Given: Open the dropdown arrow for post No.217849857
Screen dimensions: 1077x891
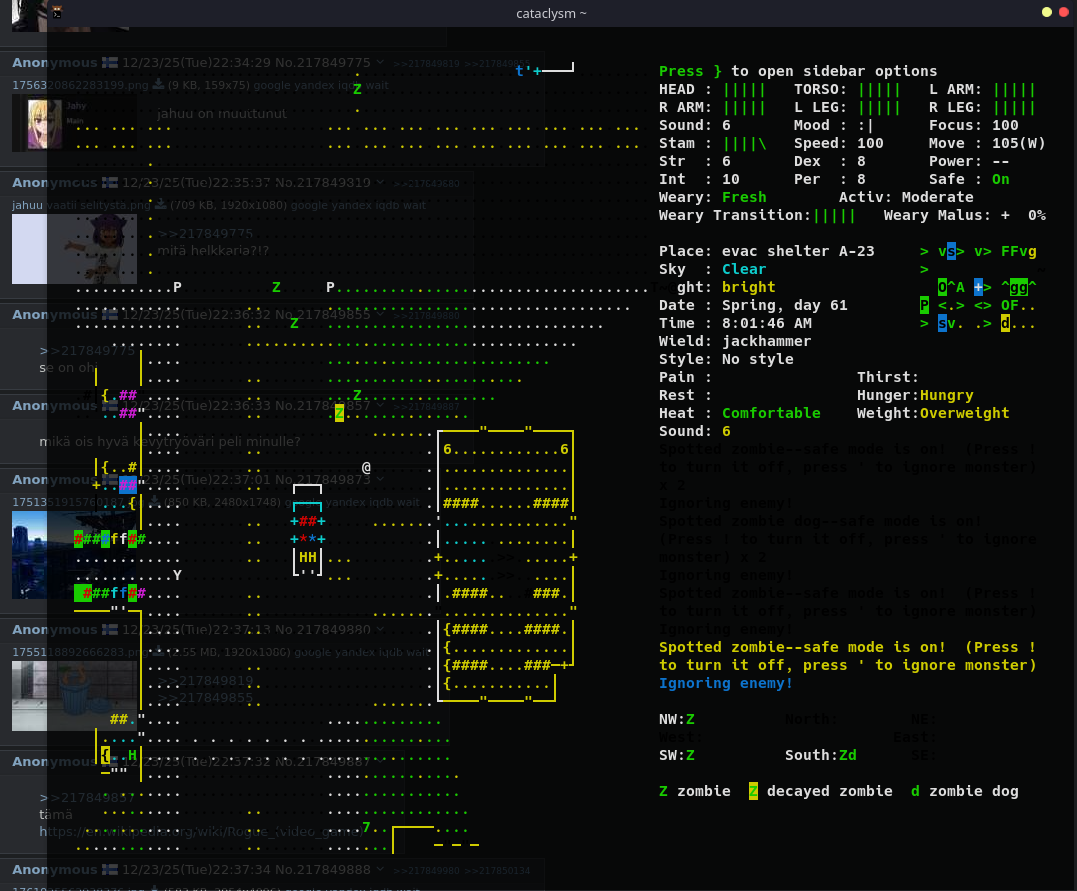Looking at the screenshot, I should [380, 405].
